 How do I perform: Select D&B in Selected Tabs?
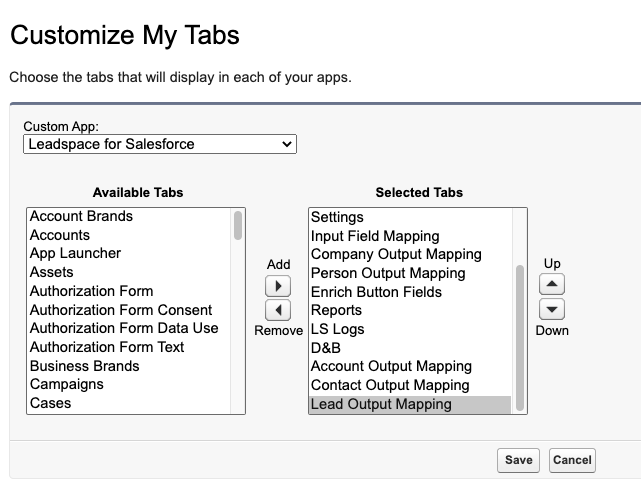click(x=410, y=348)
